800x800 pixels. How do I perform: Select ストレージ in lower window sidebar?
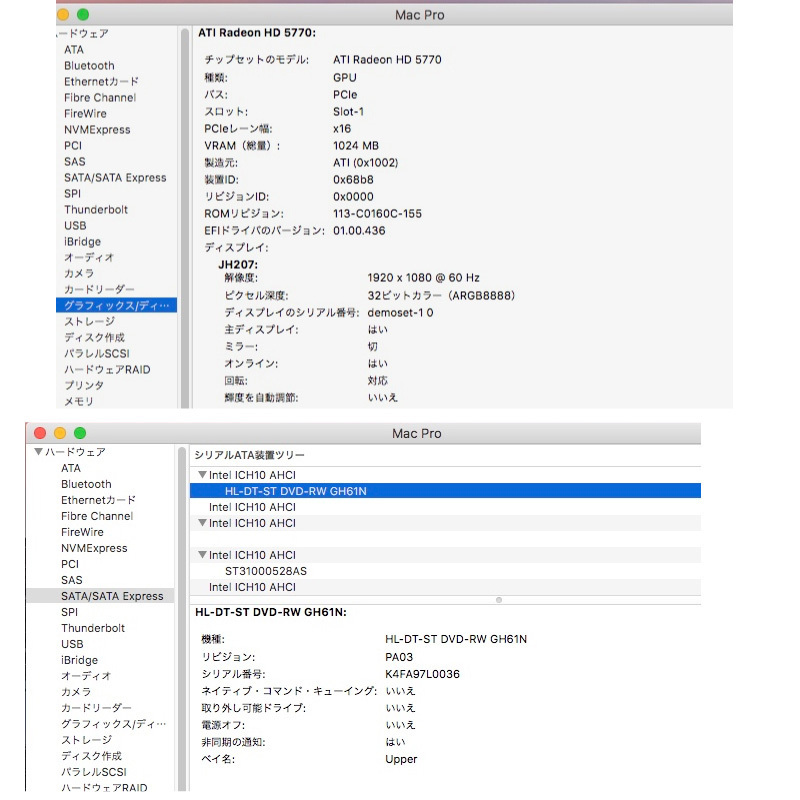pyautogui.click(x=86, y=740)
